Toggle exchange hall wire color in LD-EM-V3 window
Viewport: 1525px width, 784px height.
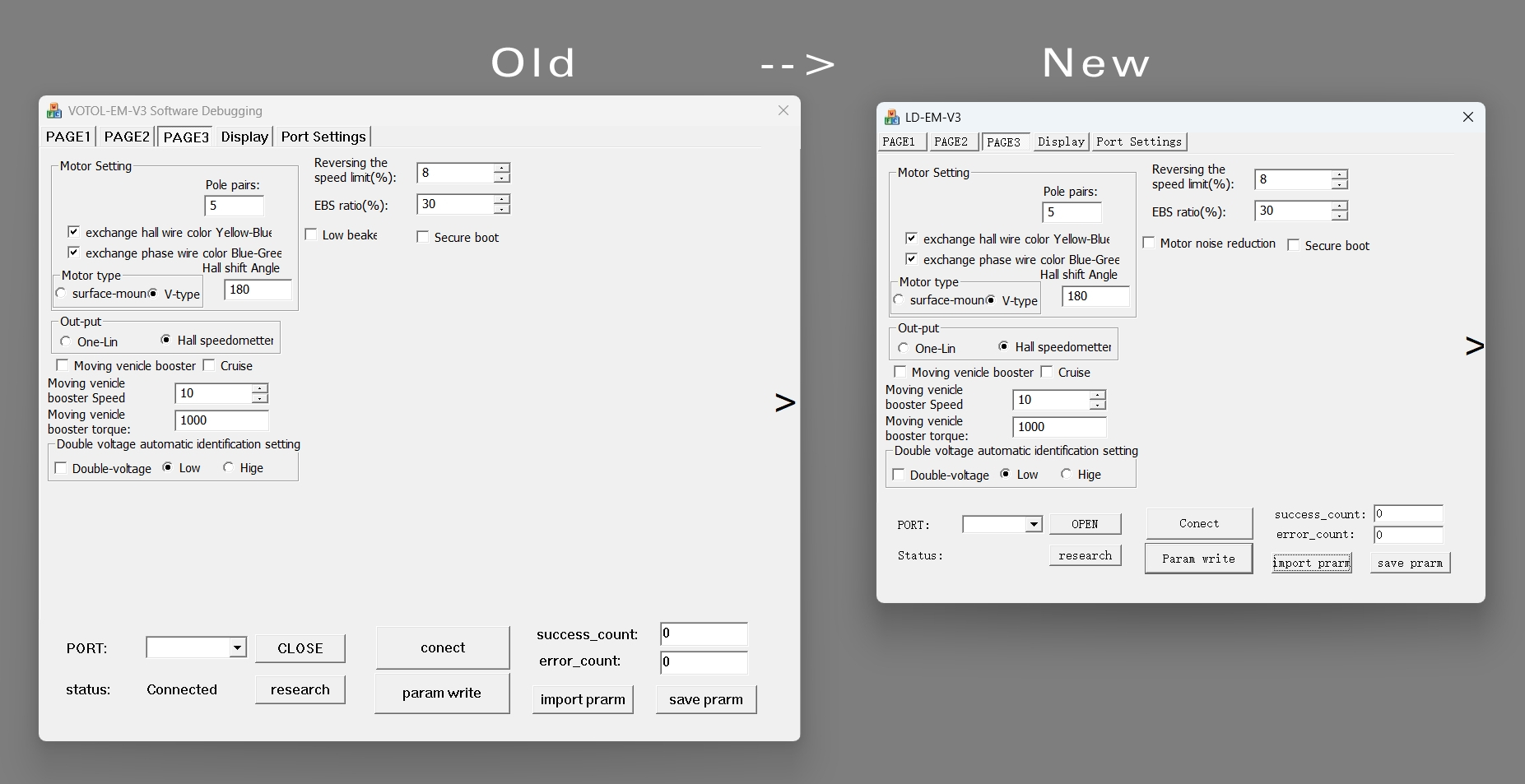911,239
